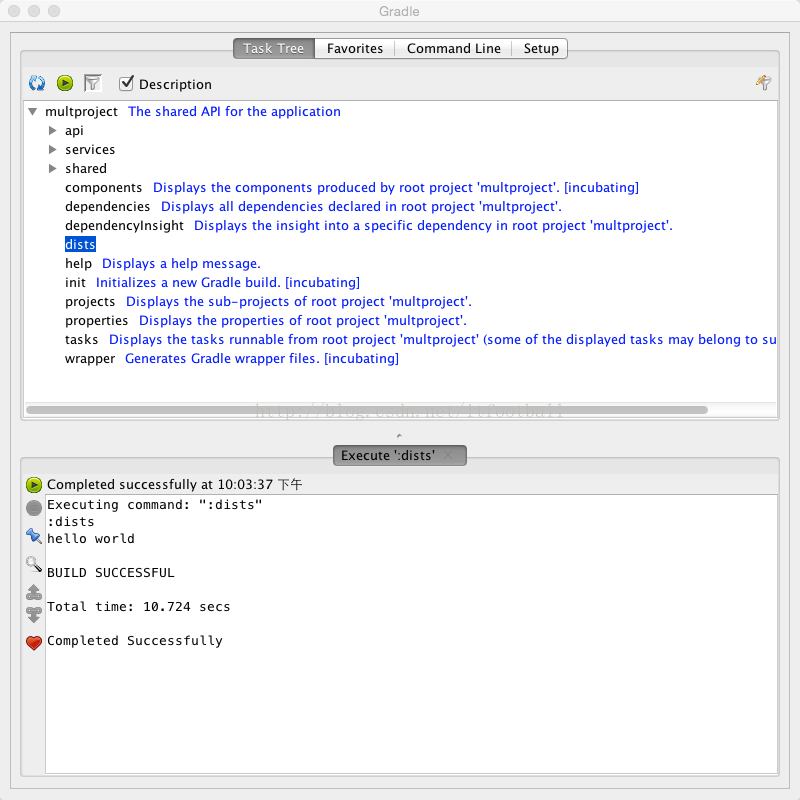Close the Execute ':dists' output tab
Image resolution: width=800 pixels, height=800 pixels.
point(448,455)
